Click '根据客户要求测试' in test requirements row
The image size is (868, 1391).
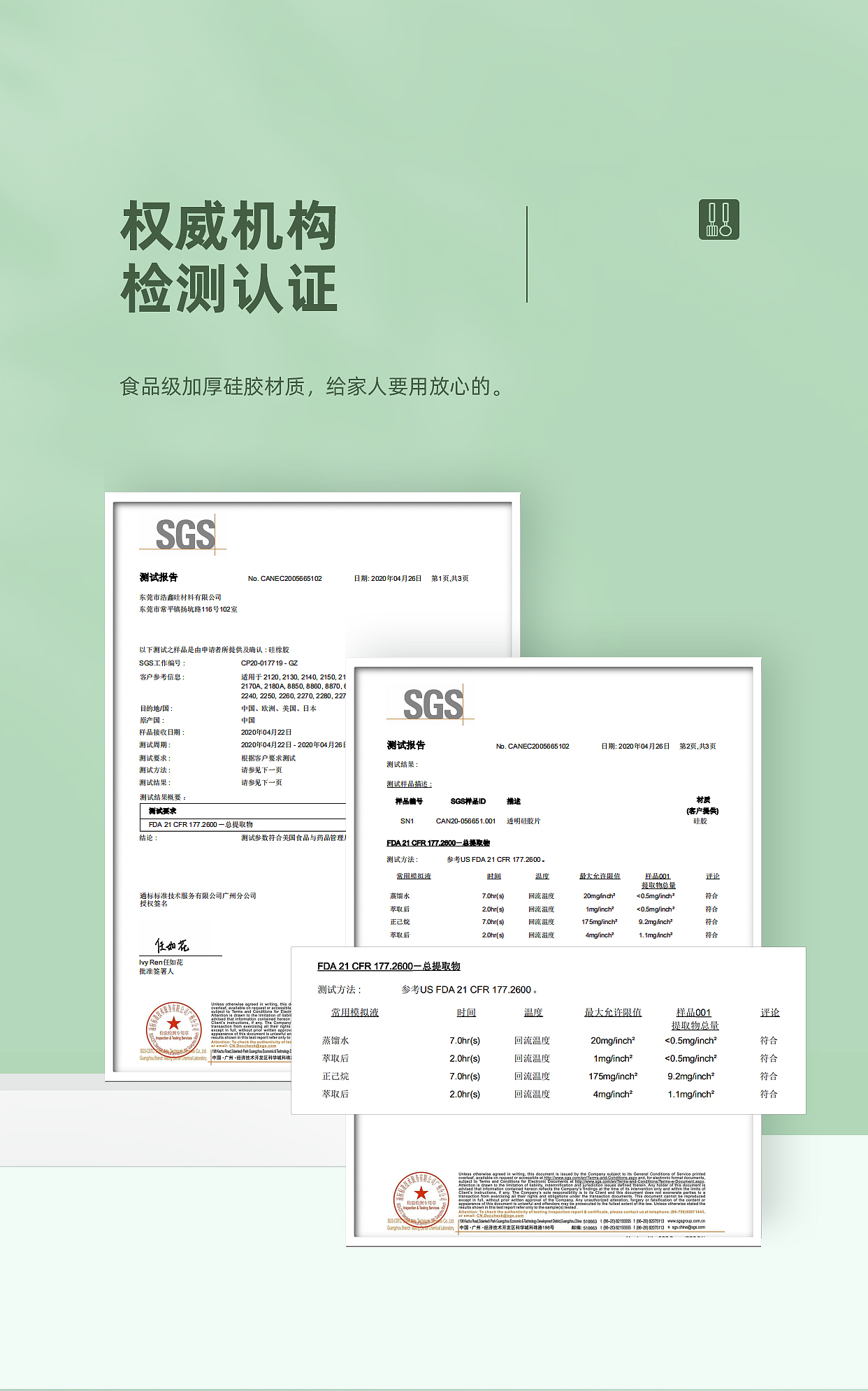[x=268, y=758]
